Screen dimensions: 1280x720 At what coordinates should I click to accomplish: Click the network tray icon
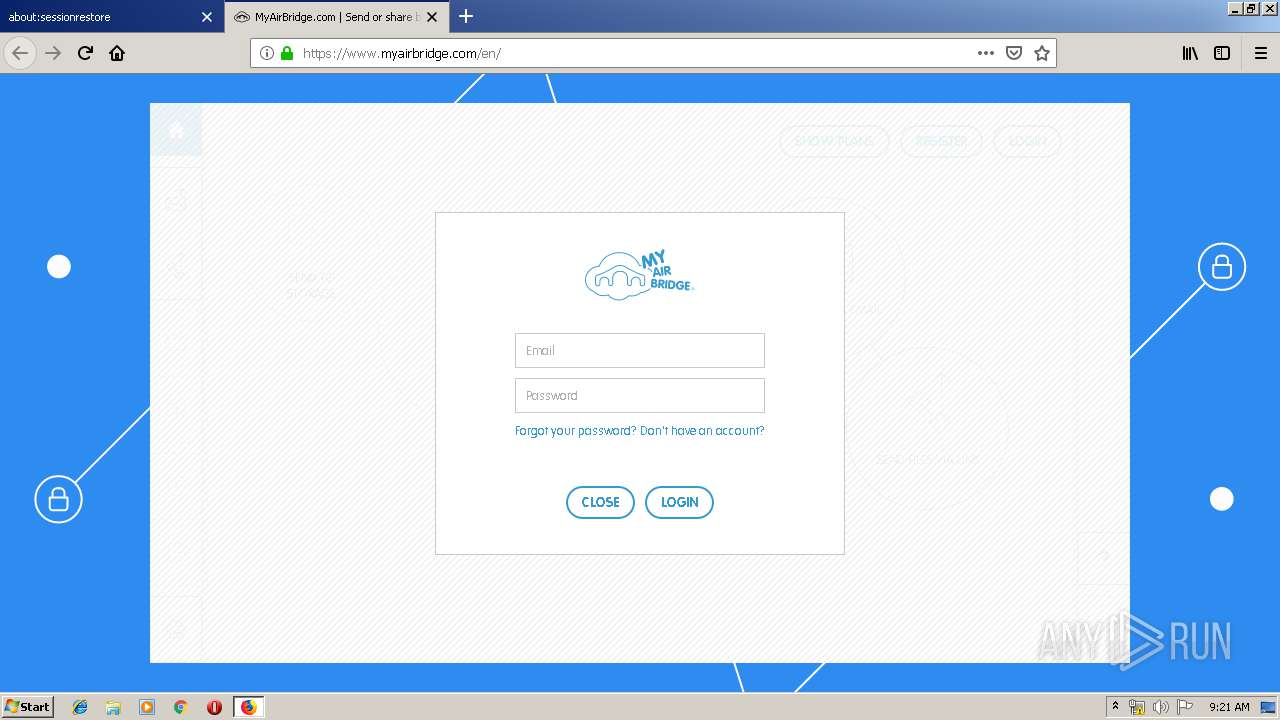pyautogui.click(x=1137, y=707)
